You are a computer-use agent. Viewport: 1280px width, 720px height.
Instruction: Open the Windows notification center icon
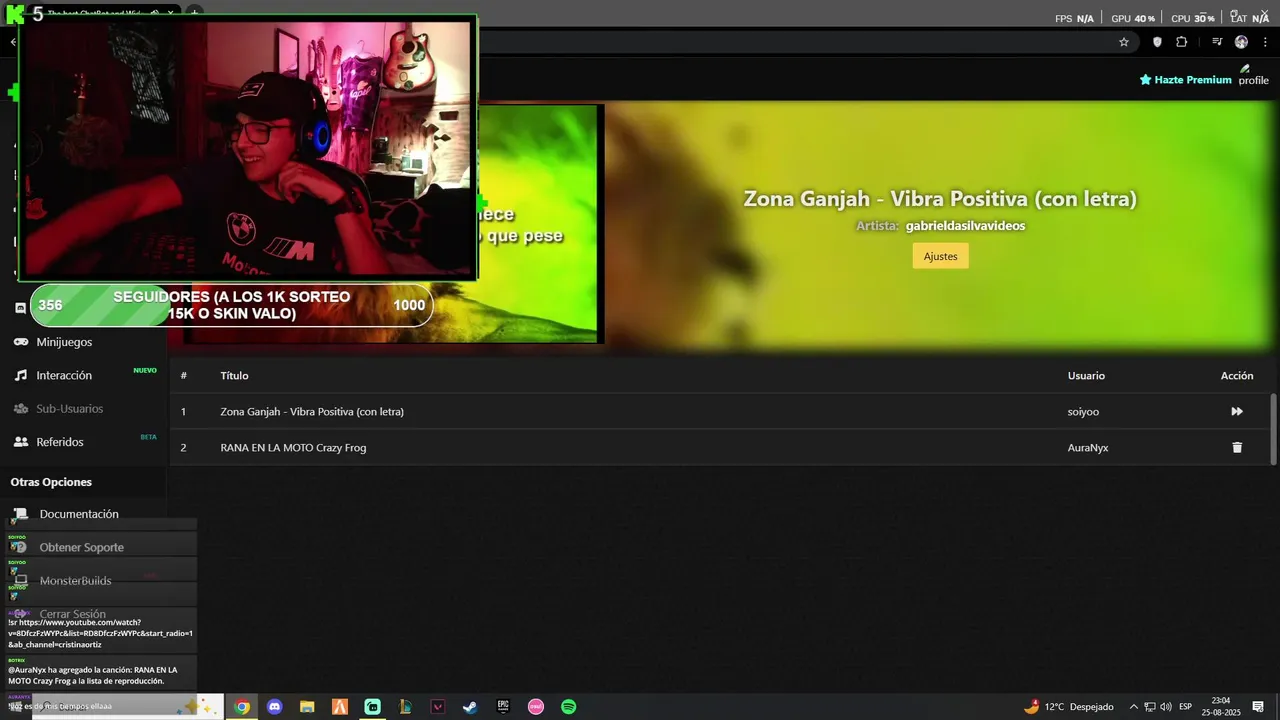[1258, 707]
